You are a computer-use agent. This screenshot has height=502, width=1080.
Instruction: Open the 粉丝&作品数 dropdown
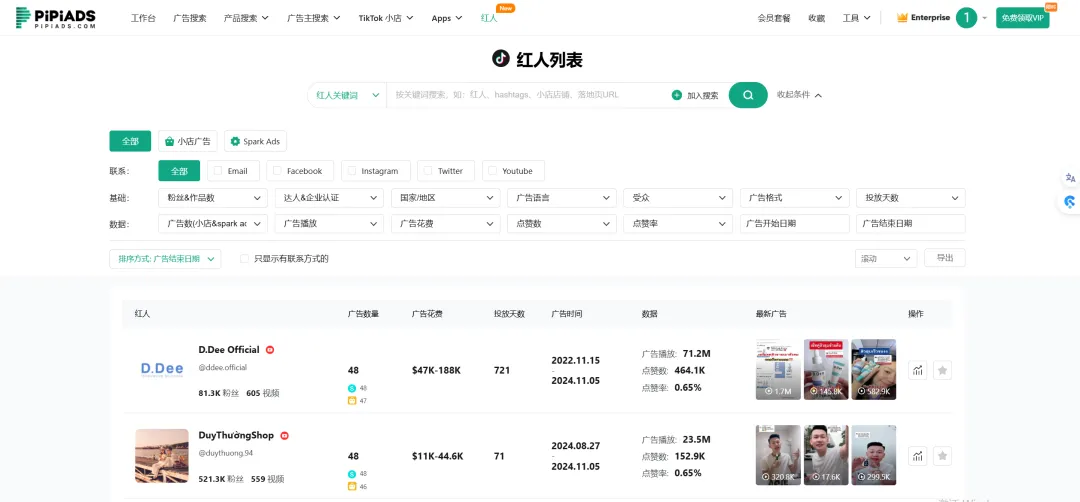(x=213, y=198)
